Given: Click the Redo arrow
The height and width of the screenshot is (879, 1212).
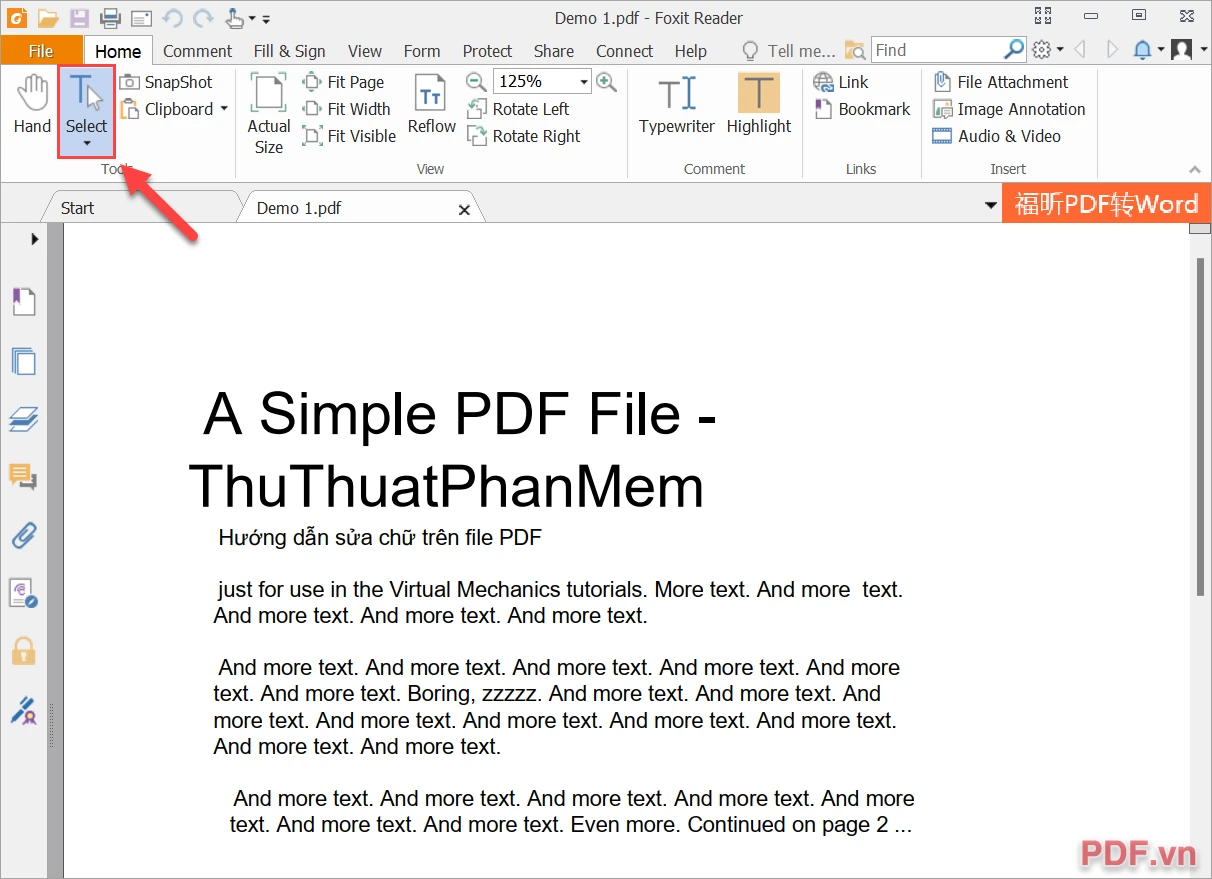Looking at the screenshot, I should tap(203, 18).
